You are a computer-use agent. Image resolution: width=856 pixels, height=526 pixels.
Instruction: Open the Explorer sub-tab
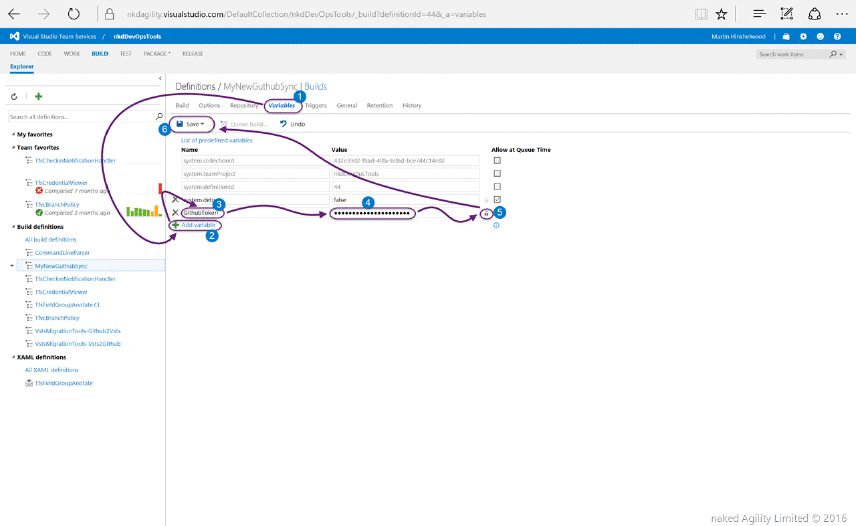coord(22,67)
